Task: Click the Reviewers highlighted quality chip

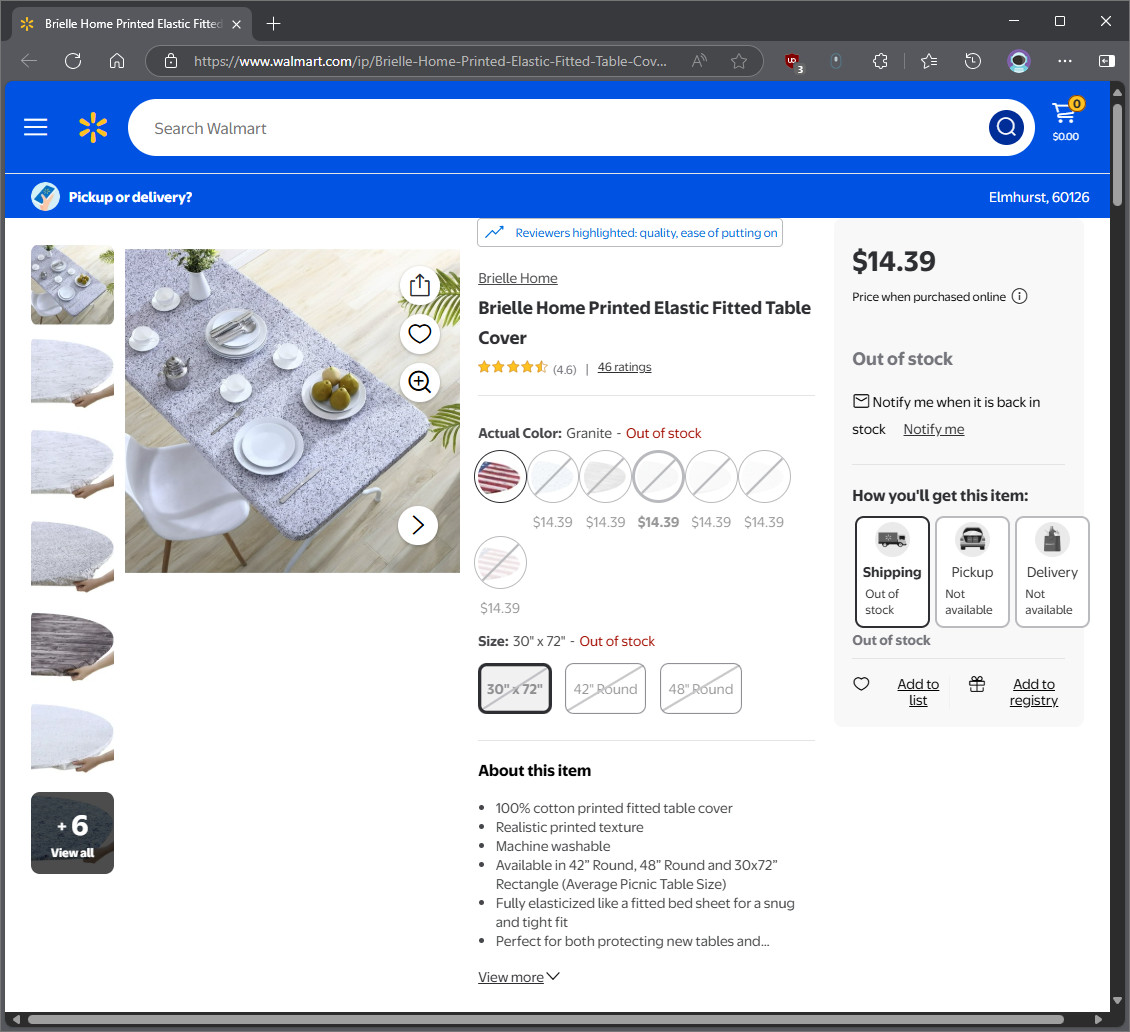Action: coord(630,233)
